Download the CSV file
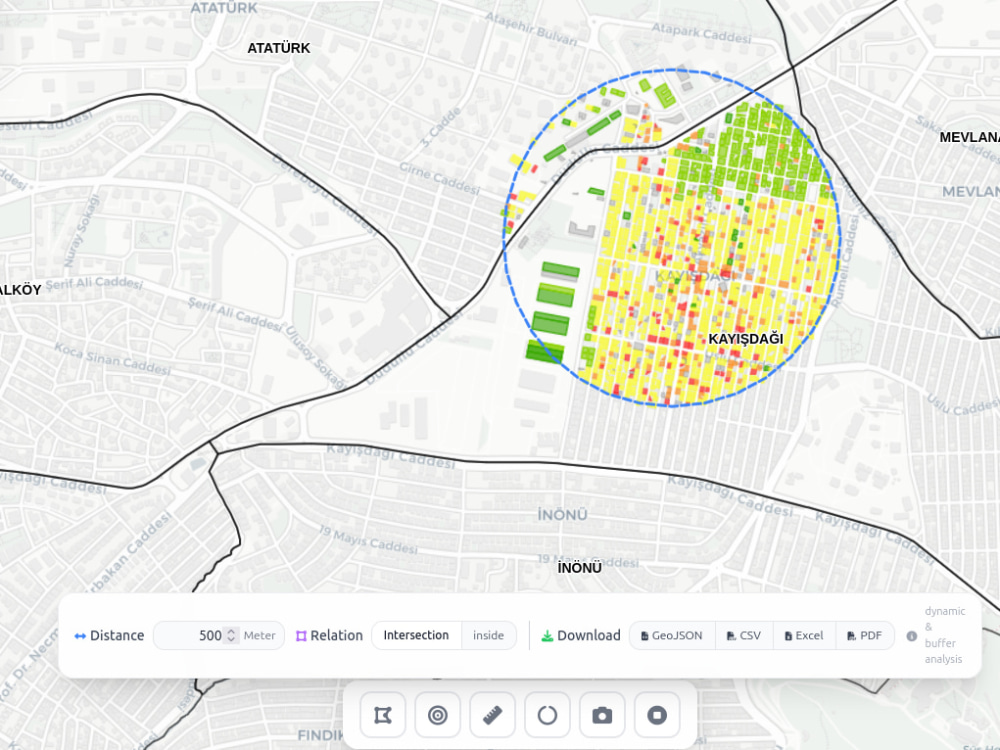1000x750 pixels. pos(745,635)
